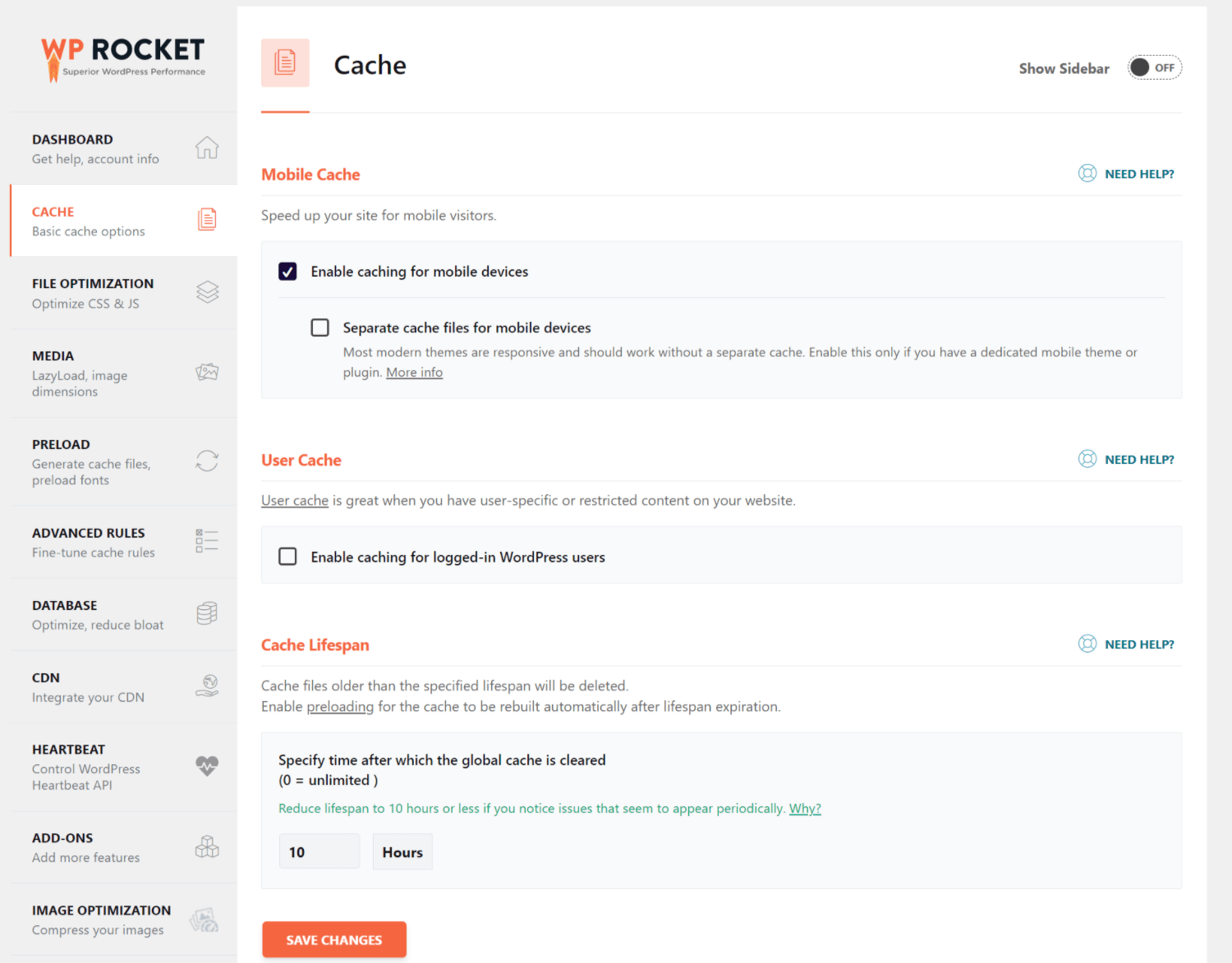1232x963 pixels.
Task: Check Separate cache files for mobile devices
Action: click(x=320, y=328)
